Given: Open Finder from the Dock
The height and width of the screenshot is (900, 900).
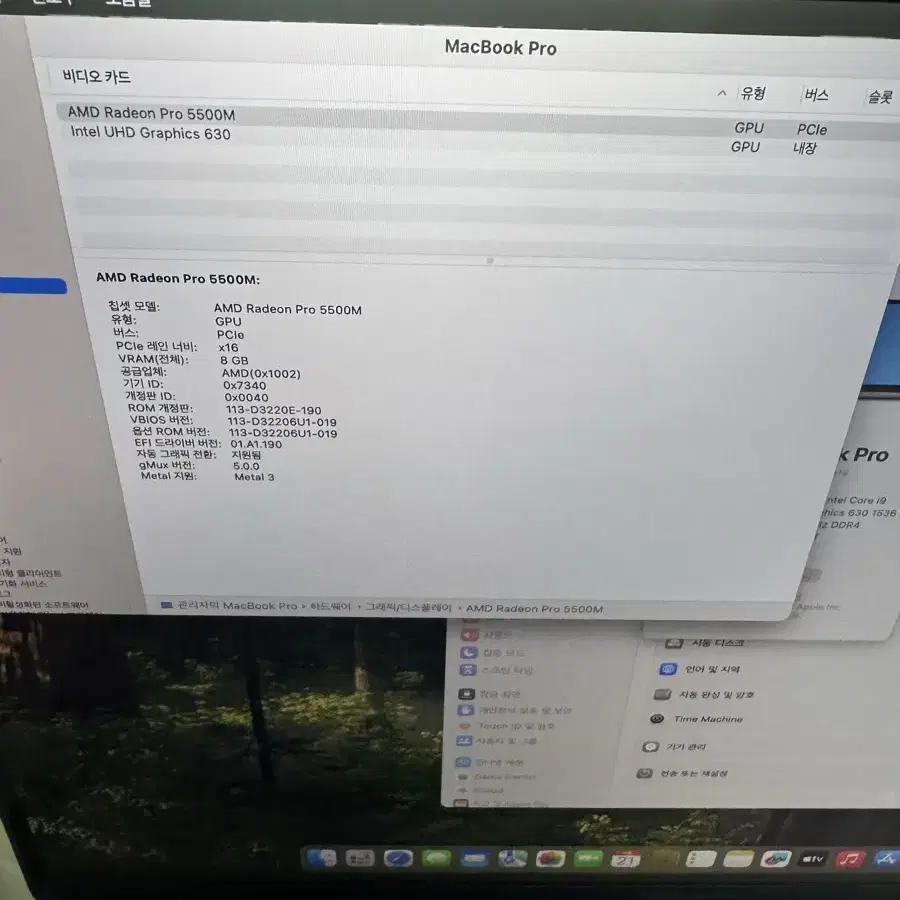Looking at the screenshot, I should pyautogui.click(x=321, y=858).
